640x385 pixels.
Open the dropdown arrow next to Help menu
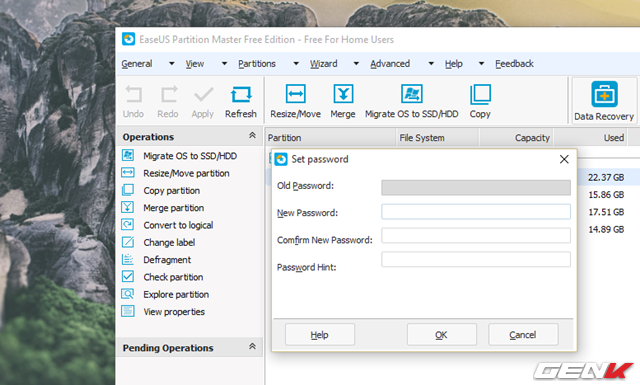482,64
